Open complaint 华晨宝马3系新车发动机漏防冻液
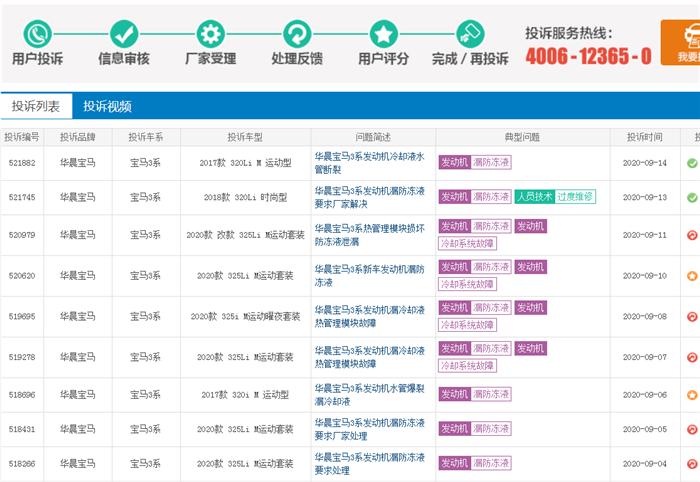Screen dimensions: 700x482 click(370, 276)
